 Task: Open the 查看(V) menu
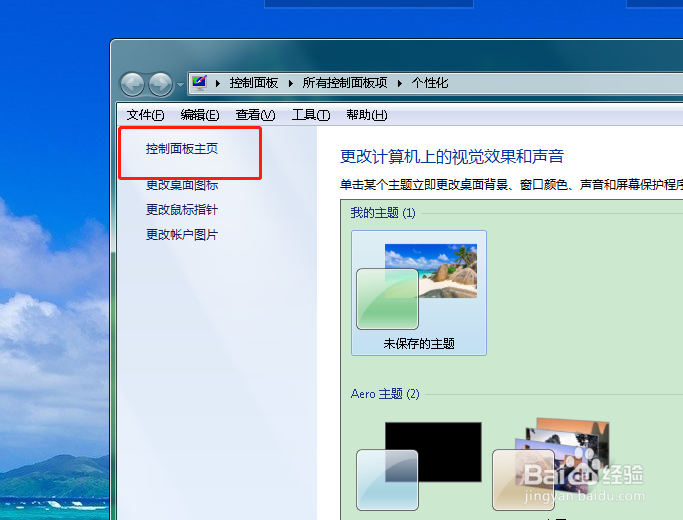pos(255,115)
